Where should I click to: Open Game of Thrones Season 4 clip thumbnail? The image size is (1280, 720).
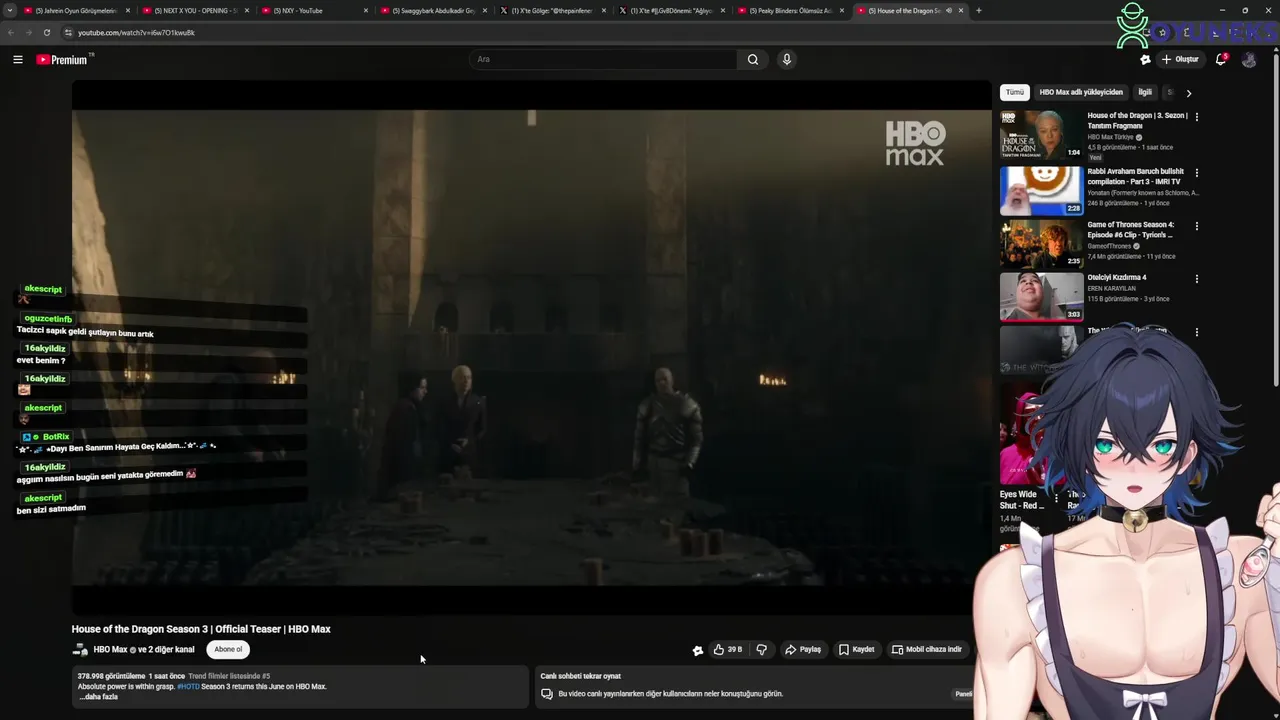click(1041, 243)
